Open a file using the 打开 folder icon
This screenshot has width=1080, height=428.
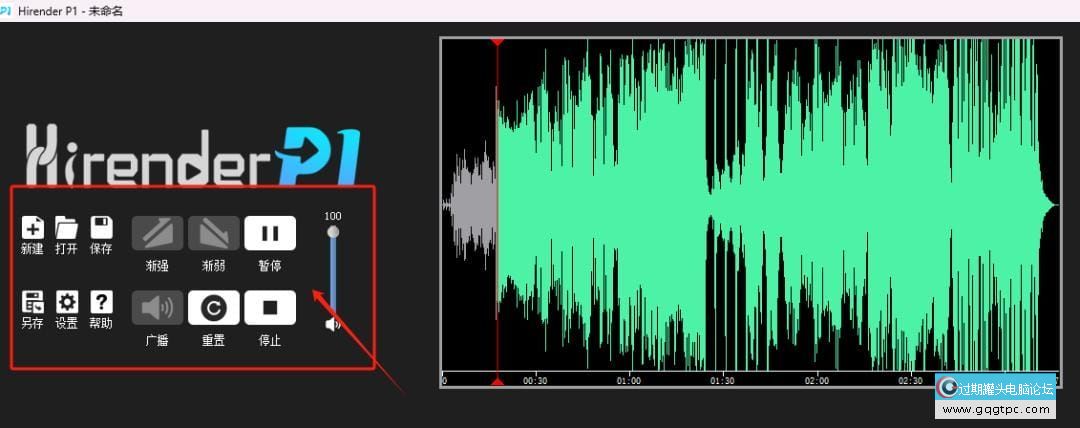(67, 227)
